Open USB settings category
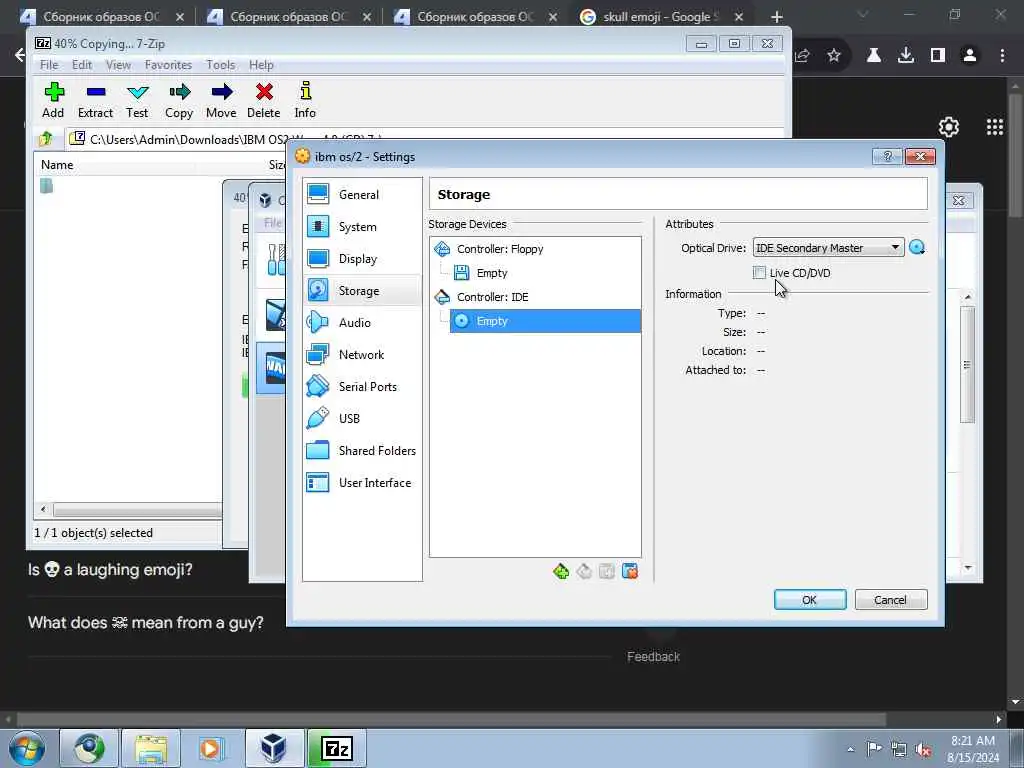 pyautogui.click(x=362, y=419)
